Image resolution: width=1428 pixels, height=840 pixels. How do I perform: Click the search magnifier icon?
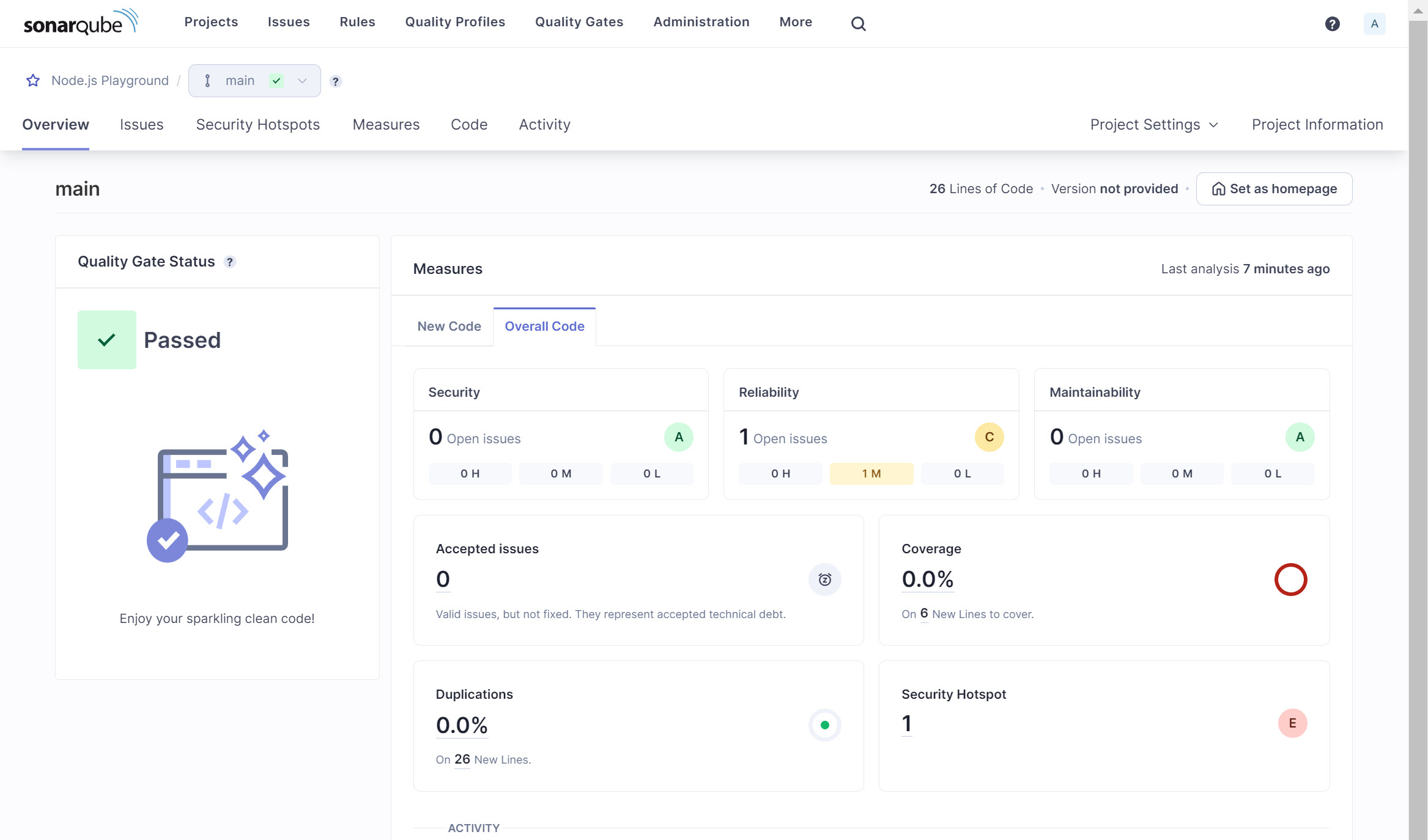point(858,24)
